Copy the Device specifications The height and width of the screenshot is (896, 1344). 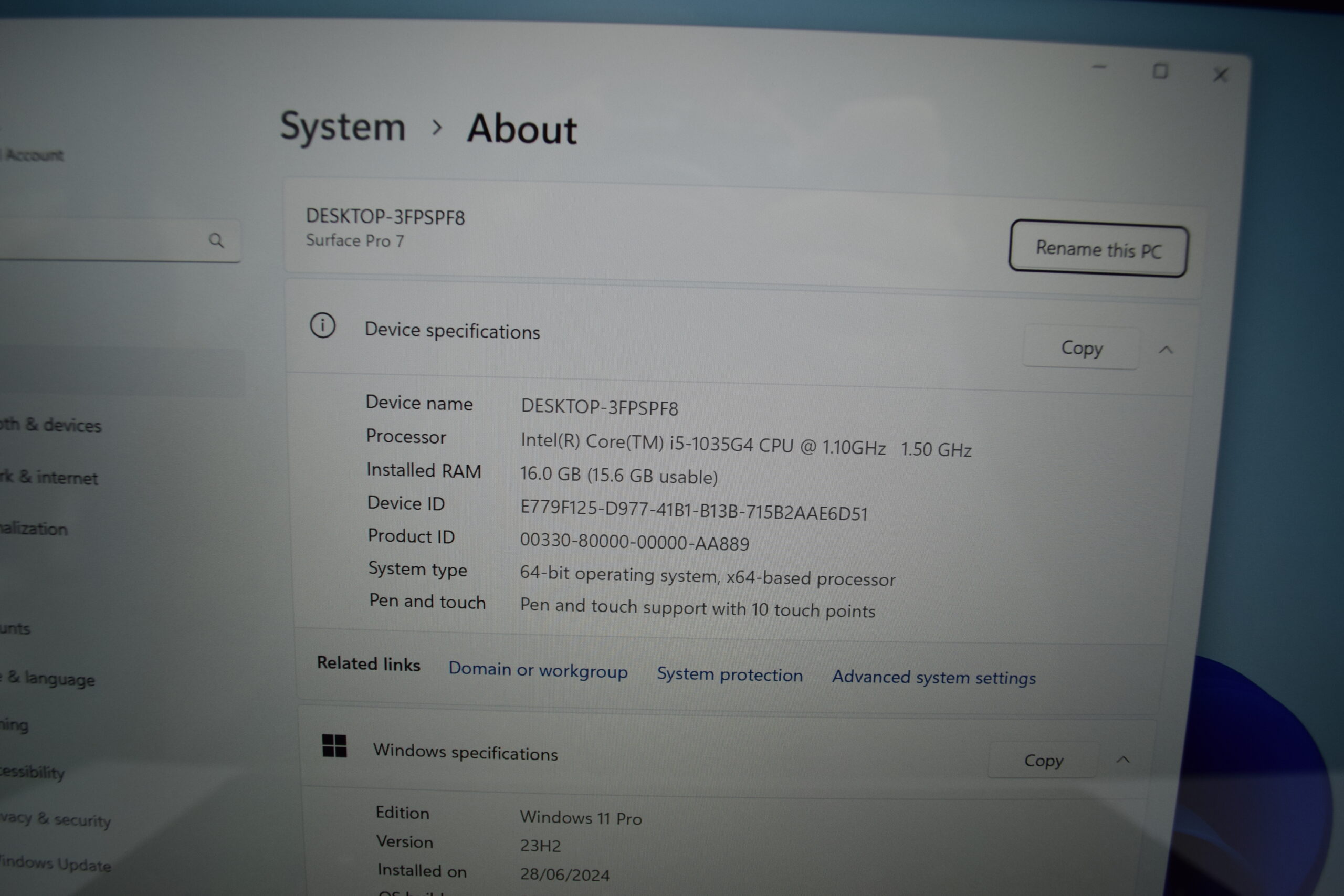(1081, 347)
